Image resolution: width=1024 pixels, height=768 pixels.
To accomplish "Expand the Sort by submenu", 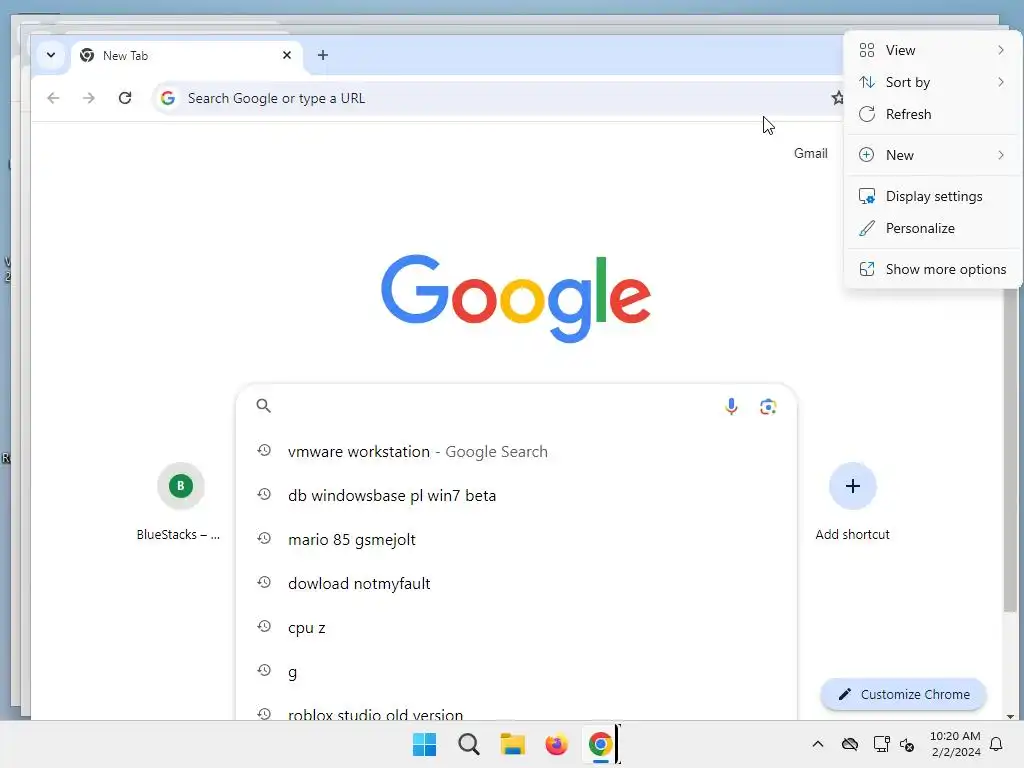I will pyautogui.click(x=933, y=82).
